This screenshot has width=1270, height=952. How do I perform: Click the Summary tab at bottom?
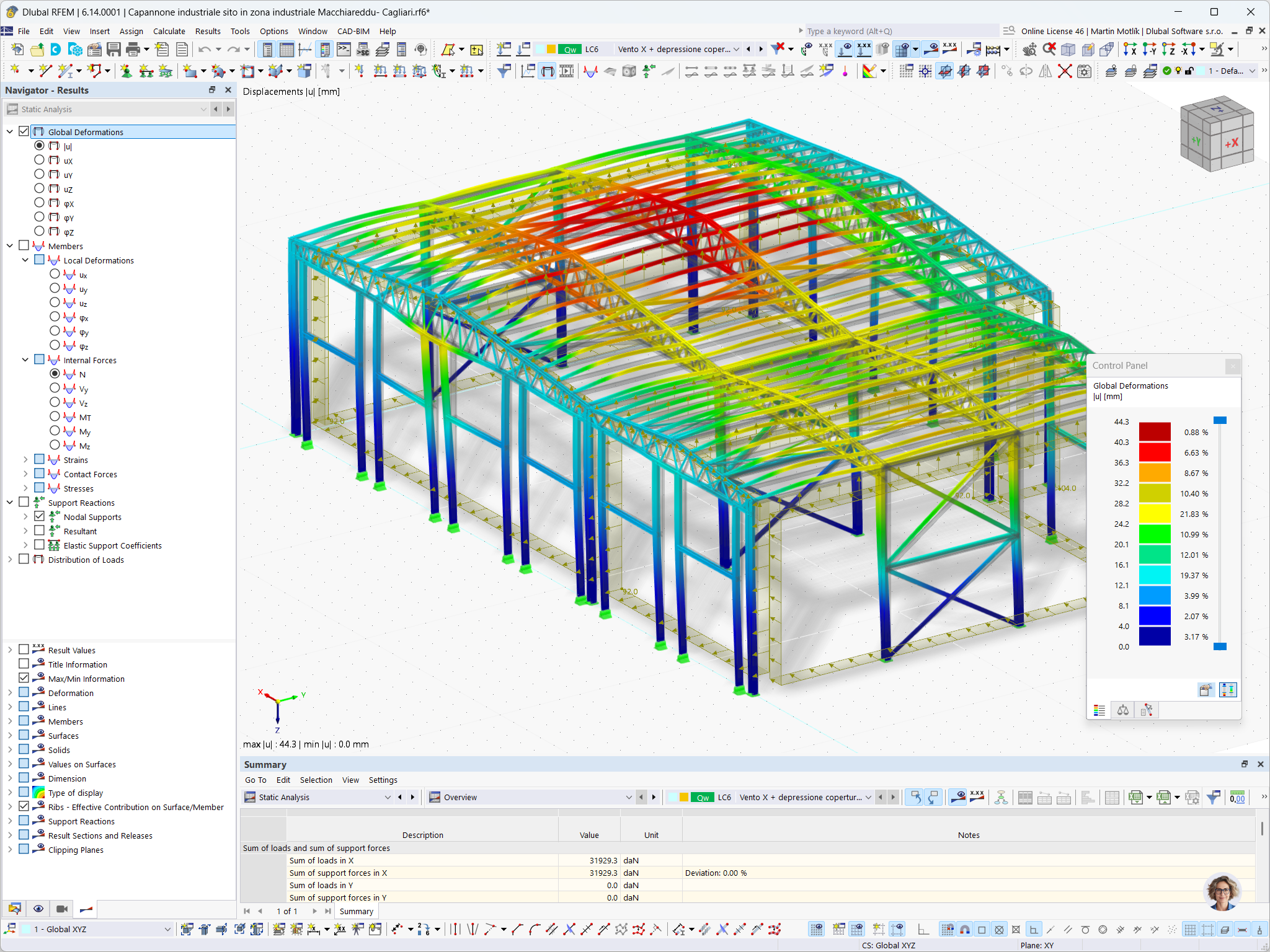click(x=357, y=911)
